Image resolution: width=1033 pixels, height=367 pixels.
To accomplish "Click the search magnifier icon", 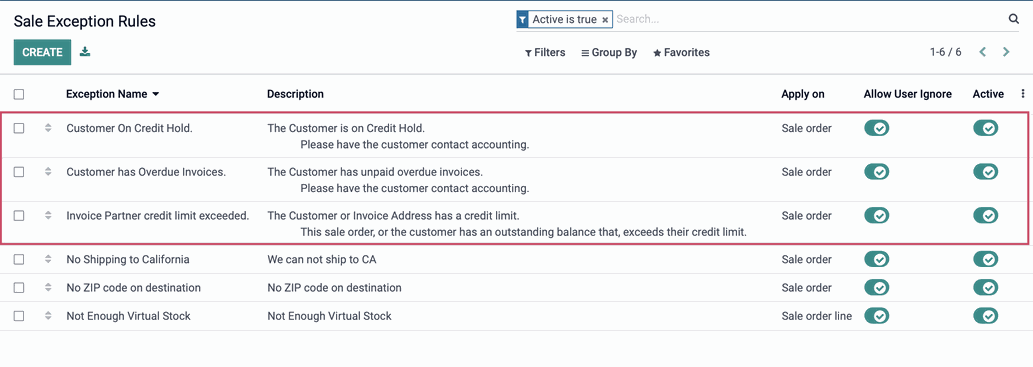I will (1014, 19).
